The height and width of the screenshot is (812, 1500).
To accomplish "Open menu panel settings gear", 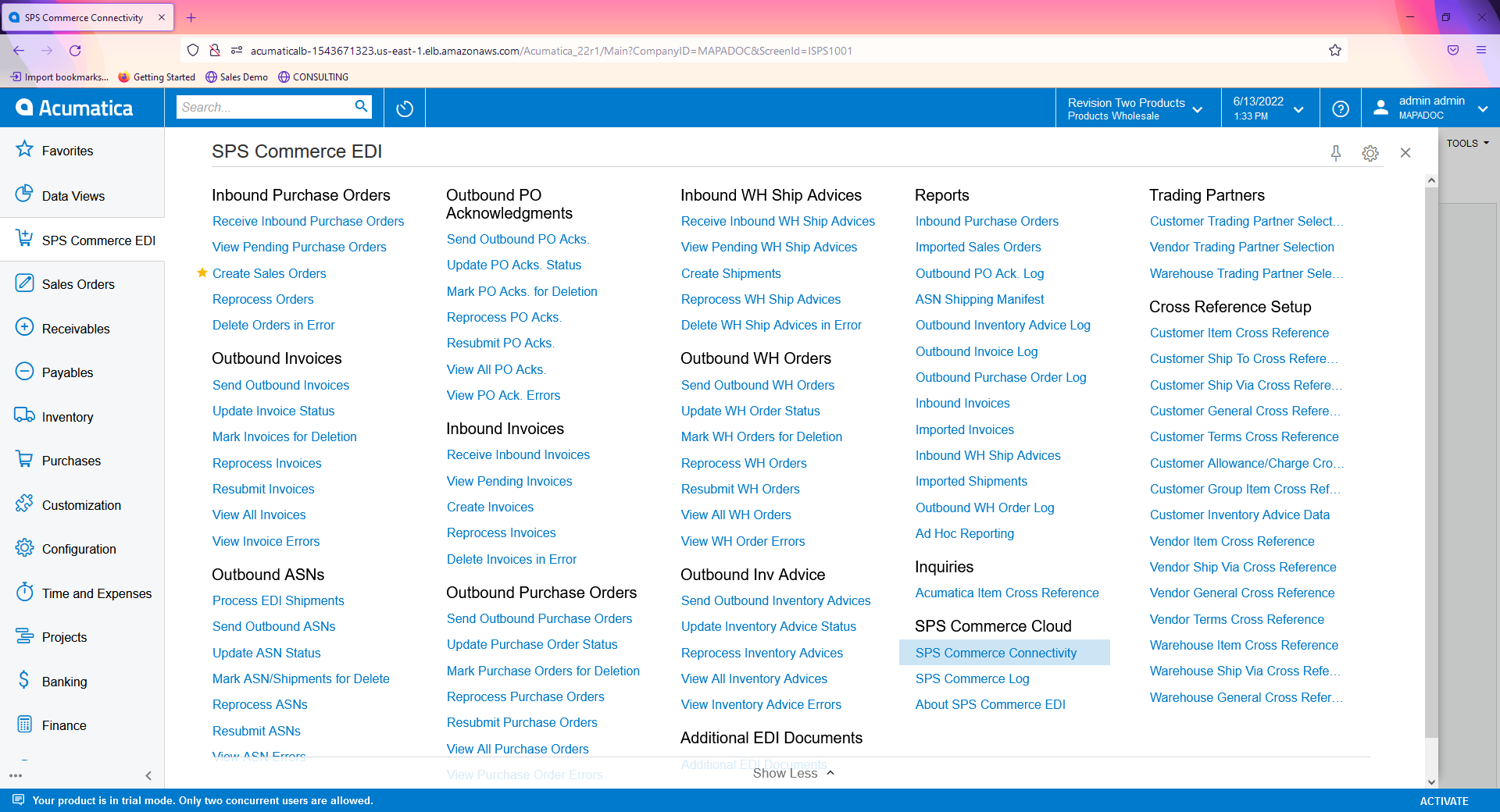I will click(1370, 153).
